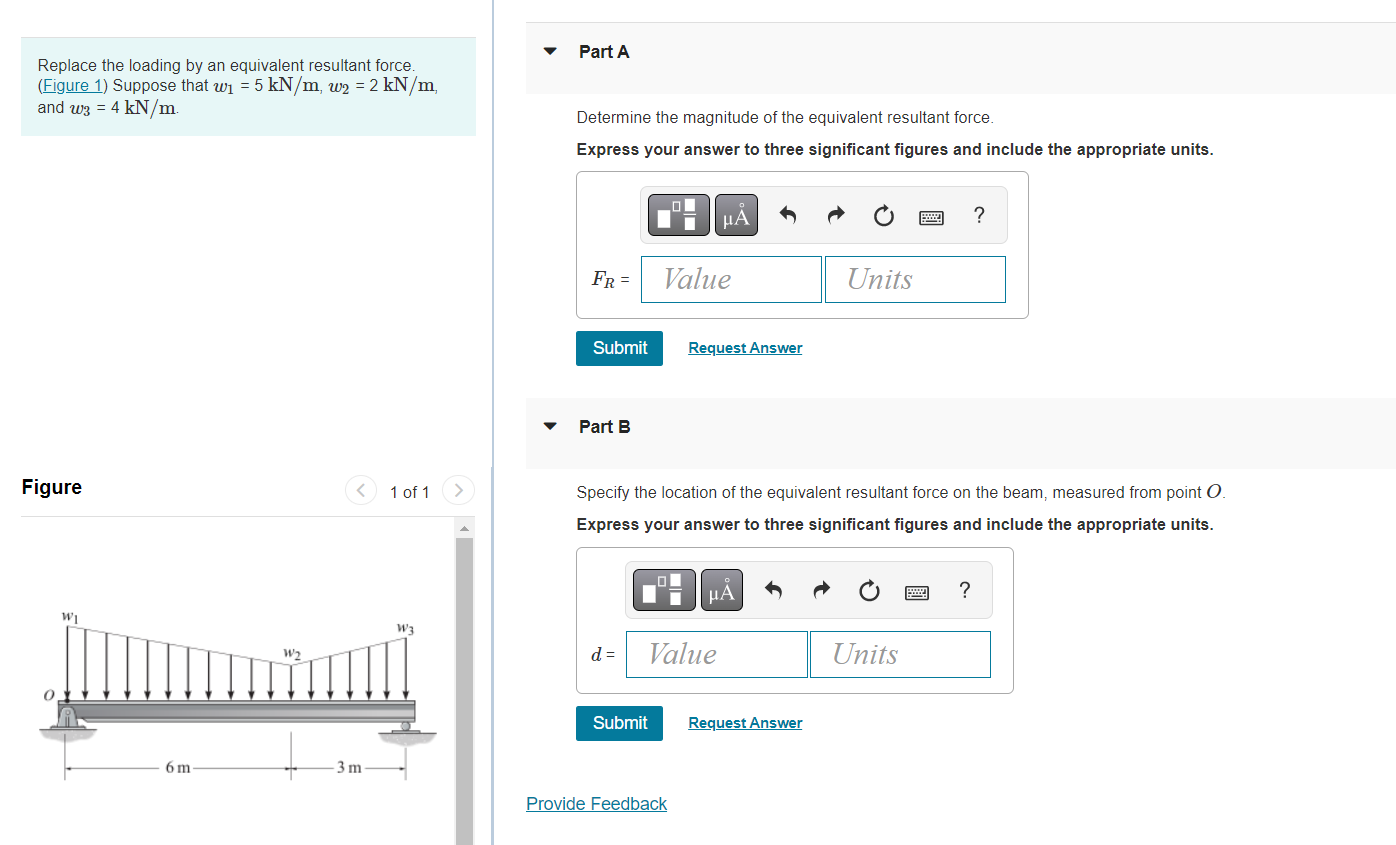
Task: Open the Provide Feedback page
Action: tap(596, 803)
